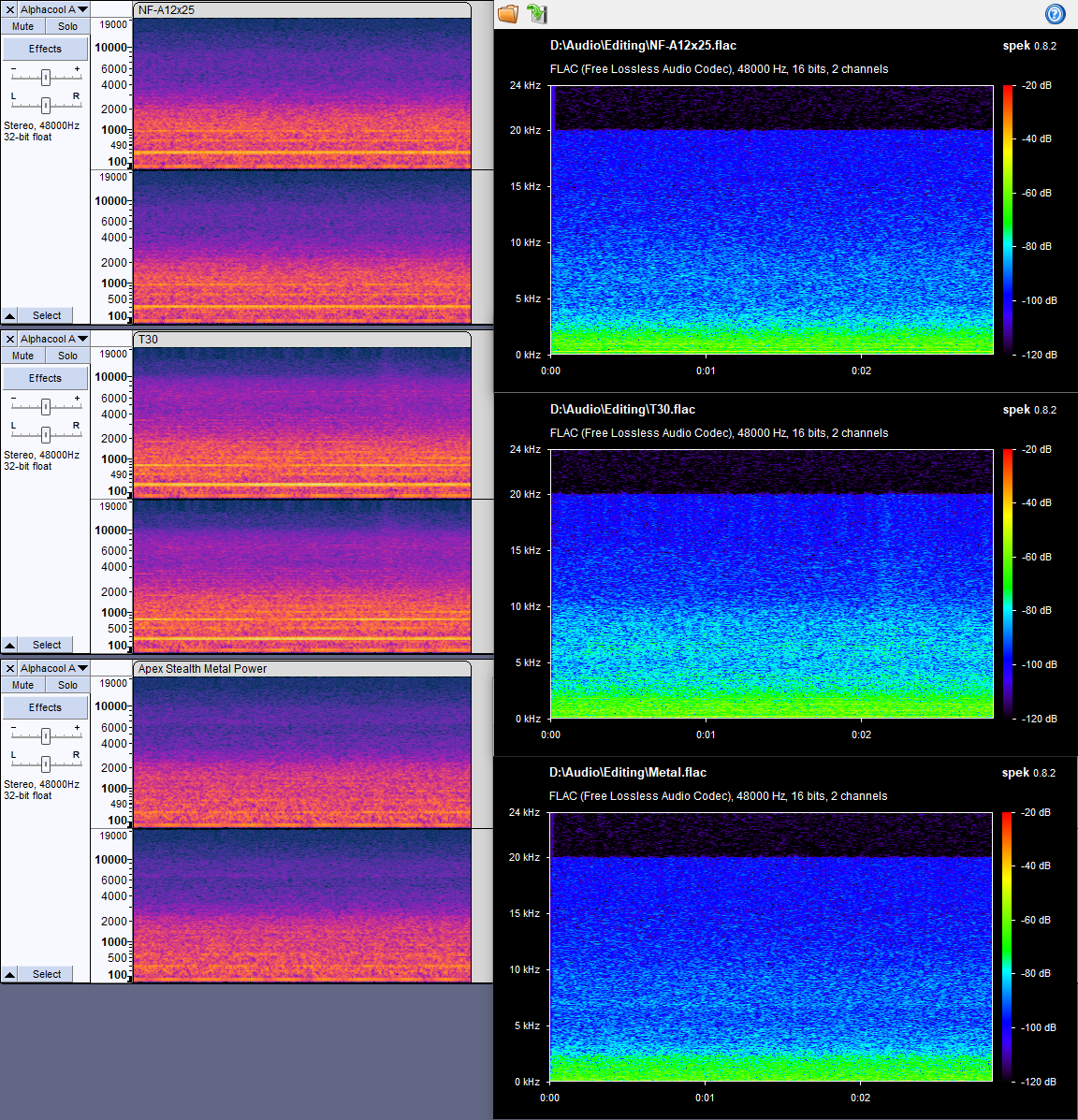Click the T30 track pan slider
The height and width of the screenshot is (1120, 1078).
pyautogui.click(x=46, y=434)
